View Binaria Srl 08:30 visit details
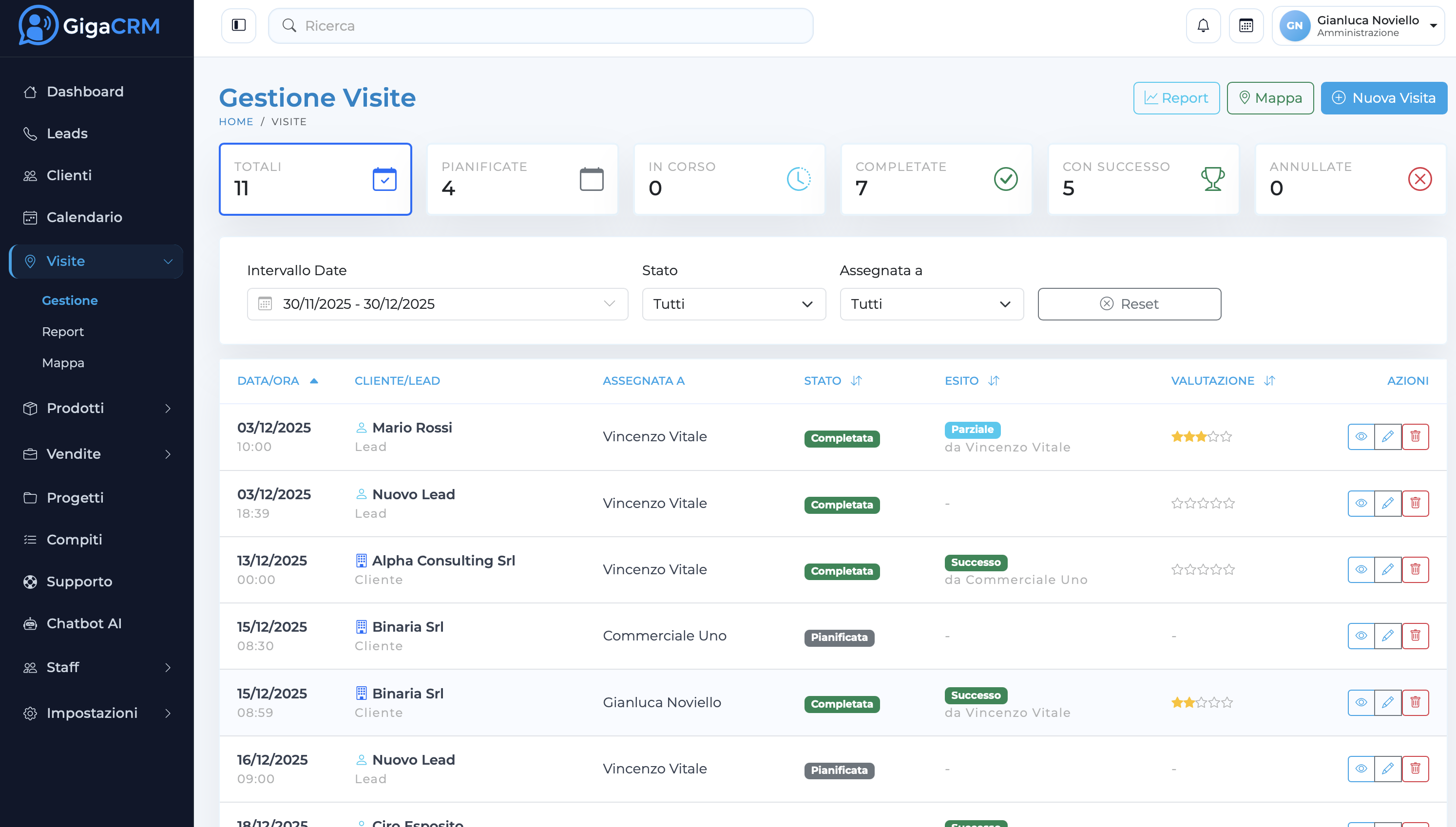Screen dimensions: 1456x827 pos(1361,636)
